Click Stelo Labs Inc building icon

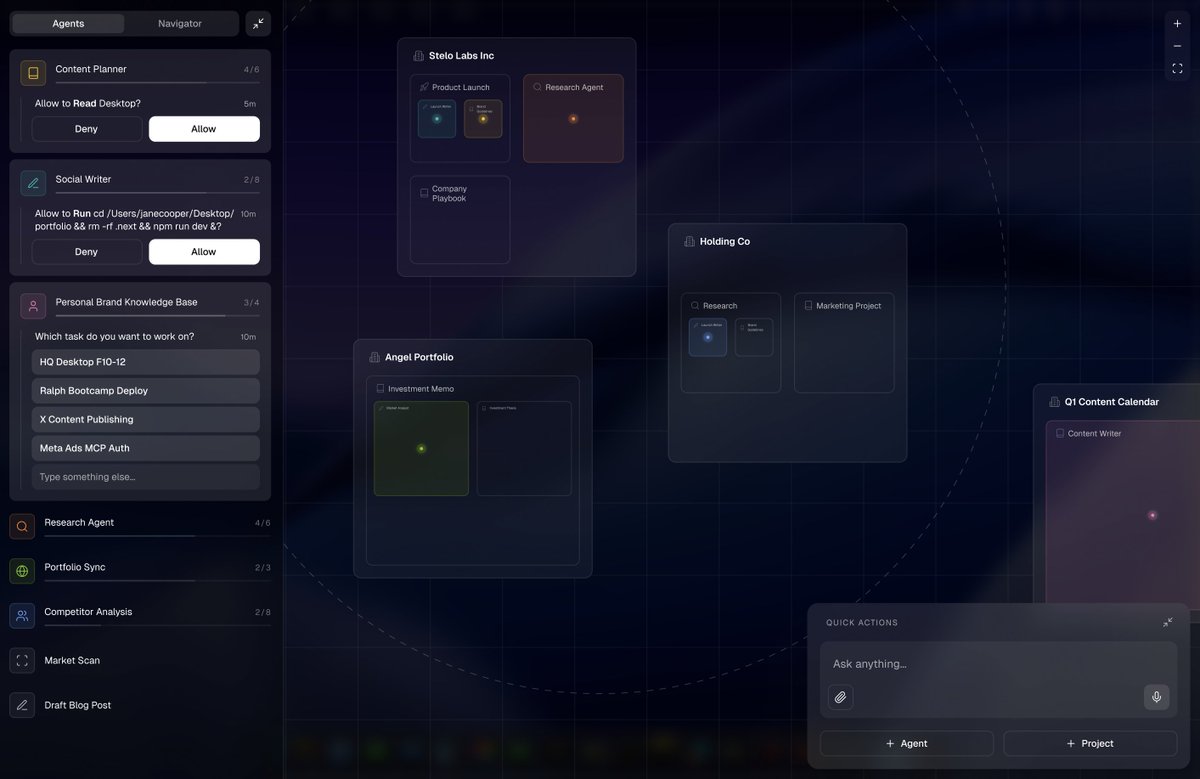418,56
